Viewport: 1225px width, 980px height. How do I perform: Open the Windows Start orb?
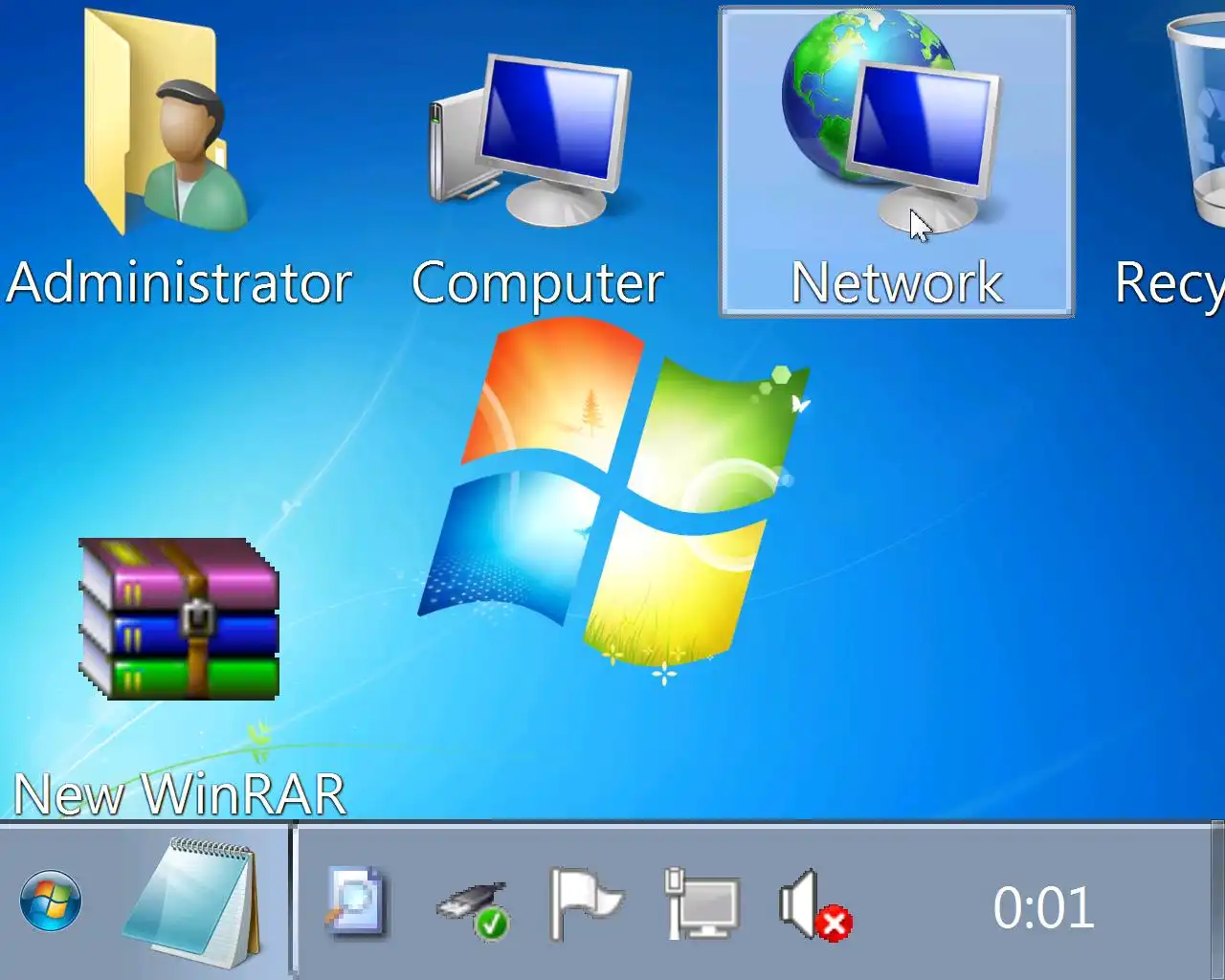(x=51, y=901)
